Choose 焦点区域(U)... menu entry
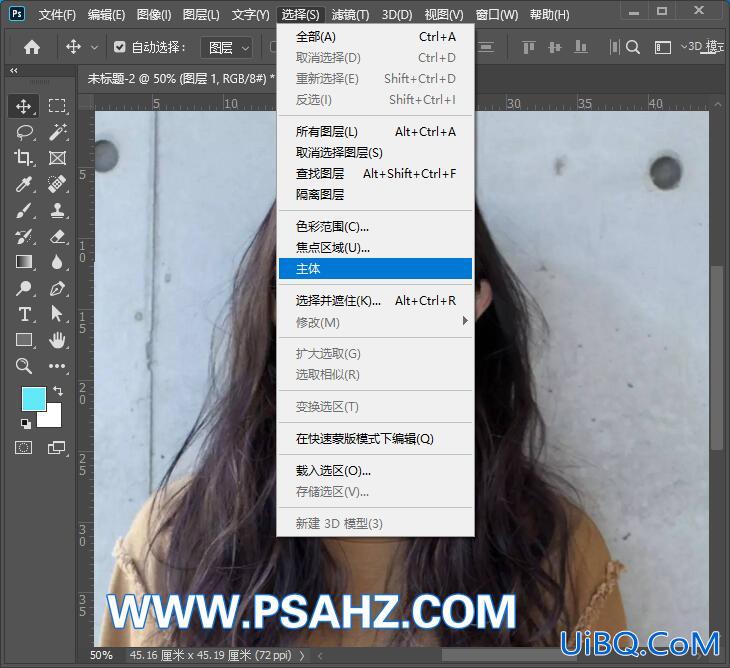Image resolution: width=730 pixels, height=668 pixels. 375,248
